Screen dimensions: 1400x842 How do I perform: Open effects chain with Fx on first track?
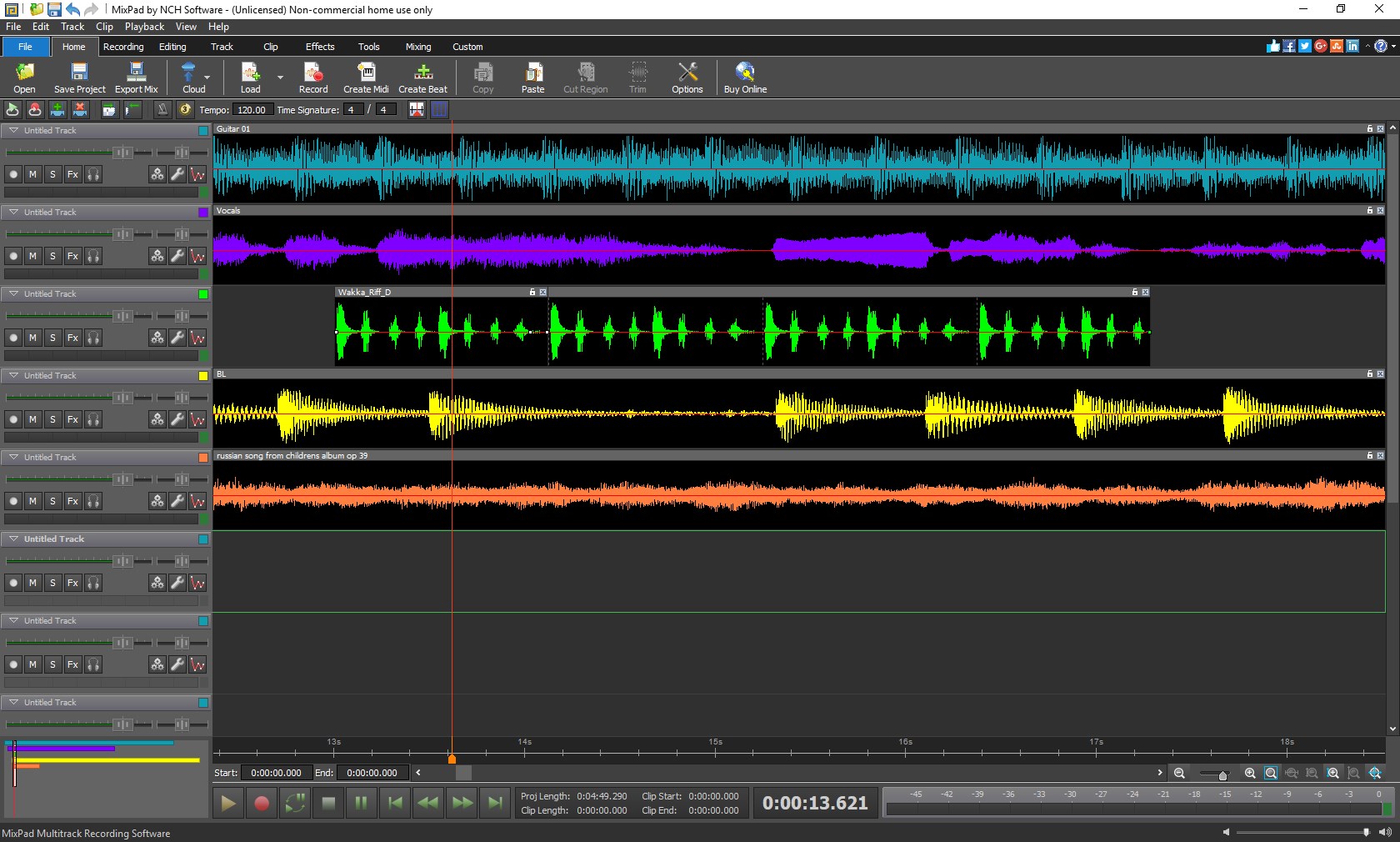[72, 175]
